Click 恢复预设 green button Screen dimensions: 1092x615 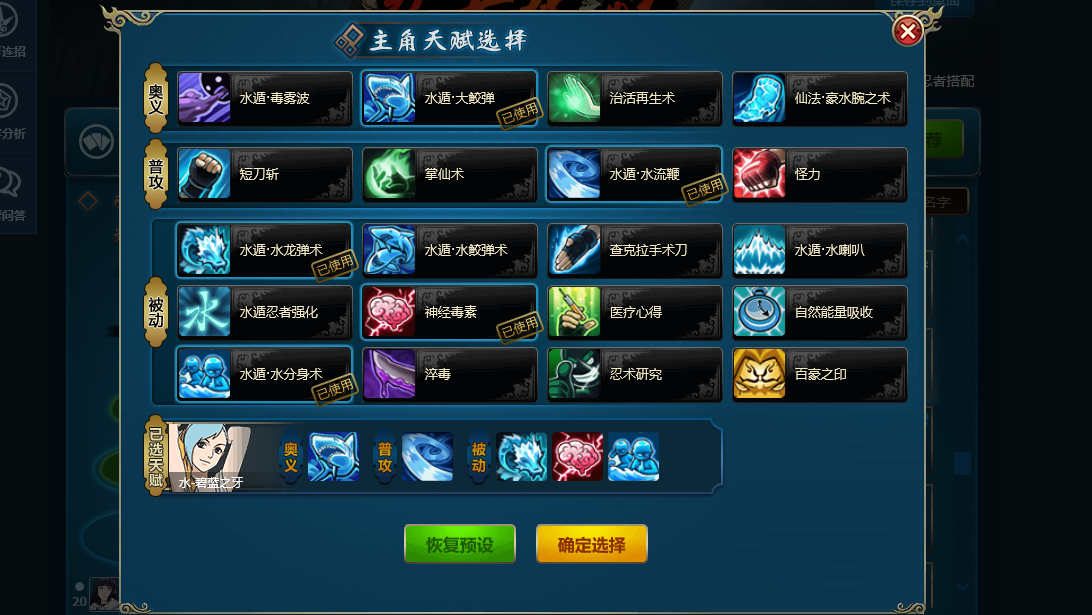(460, 544)
